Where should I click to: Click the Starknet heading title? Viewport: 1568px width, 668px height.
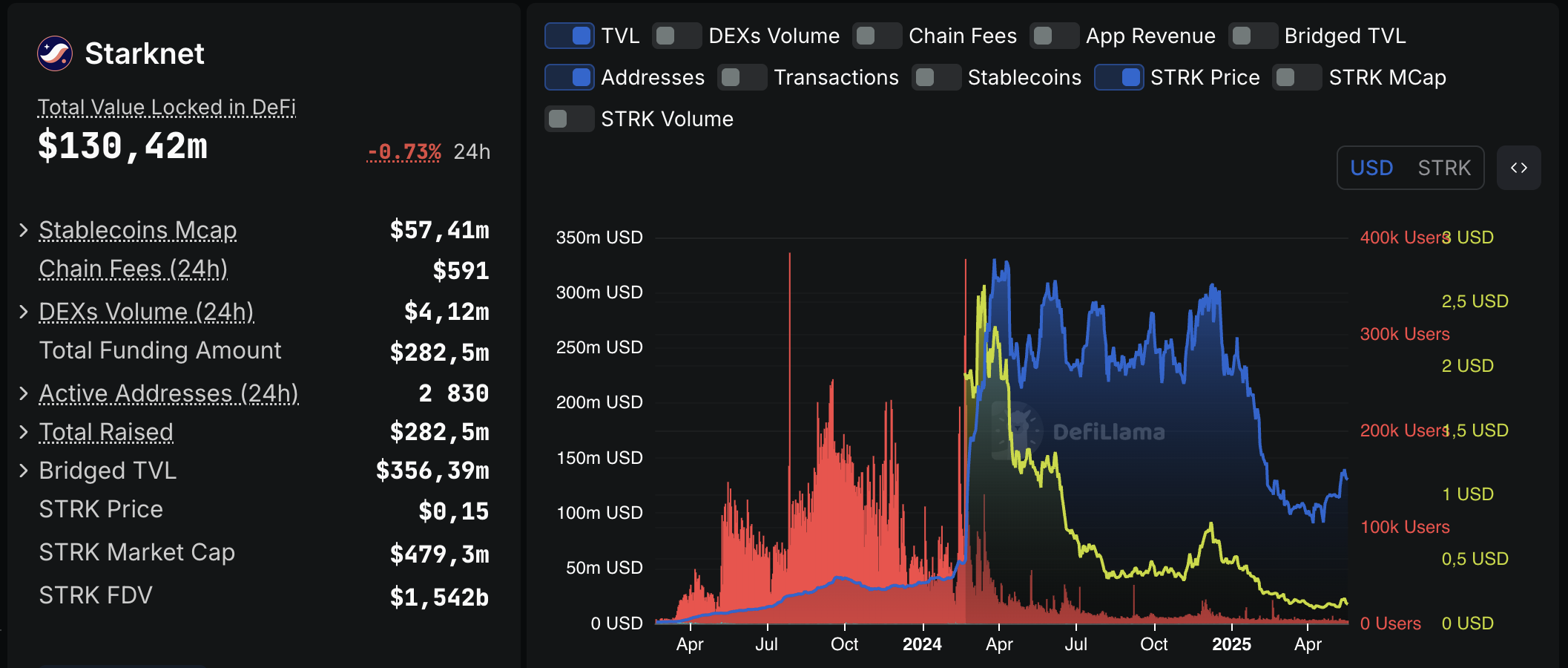click(x=145, y=53)
